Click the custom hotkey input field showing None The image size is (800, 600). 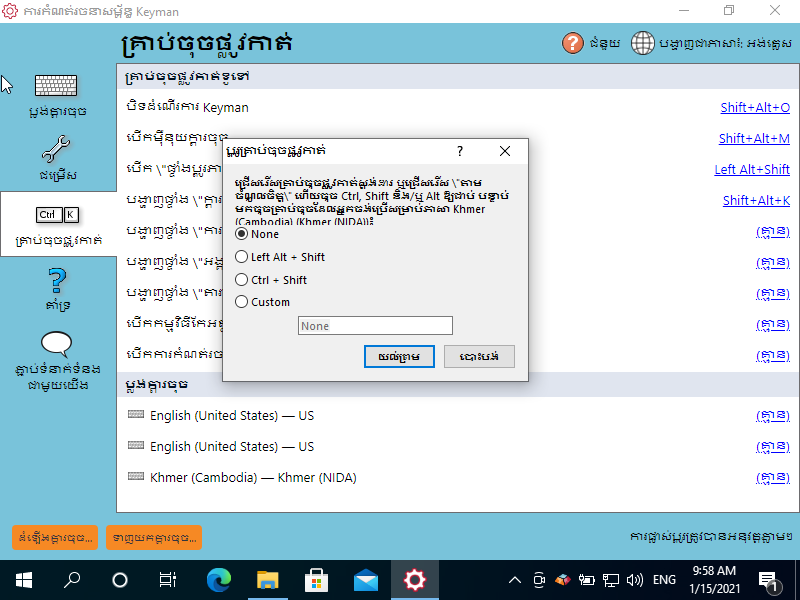[x=375, y=326]
